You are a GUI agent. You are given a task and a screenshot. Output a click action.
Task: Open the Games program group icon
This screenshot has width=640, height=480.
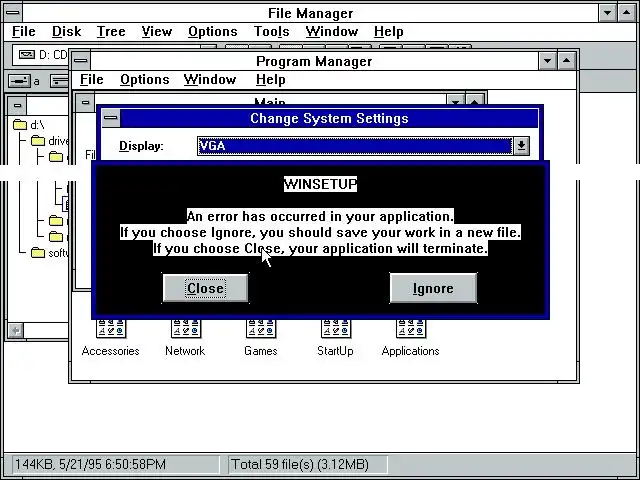[261, 338]
